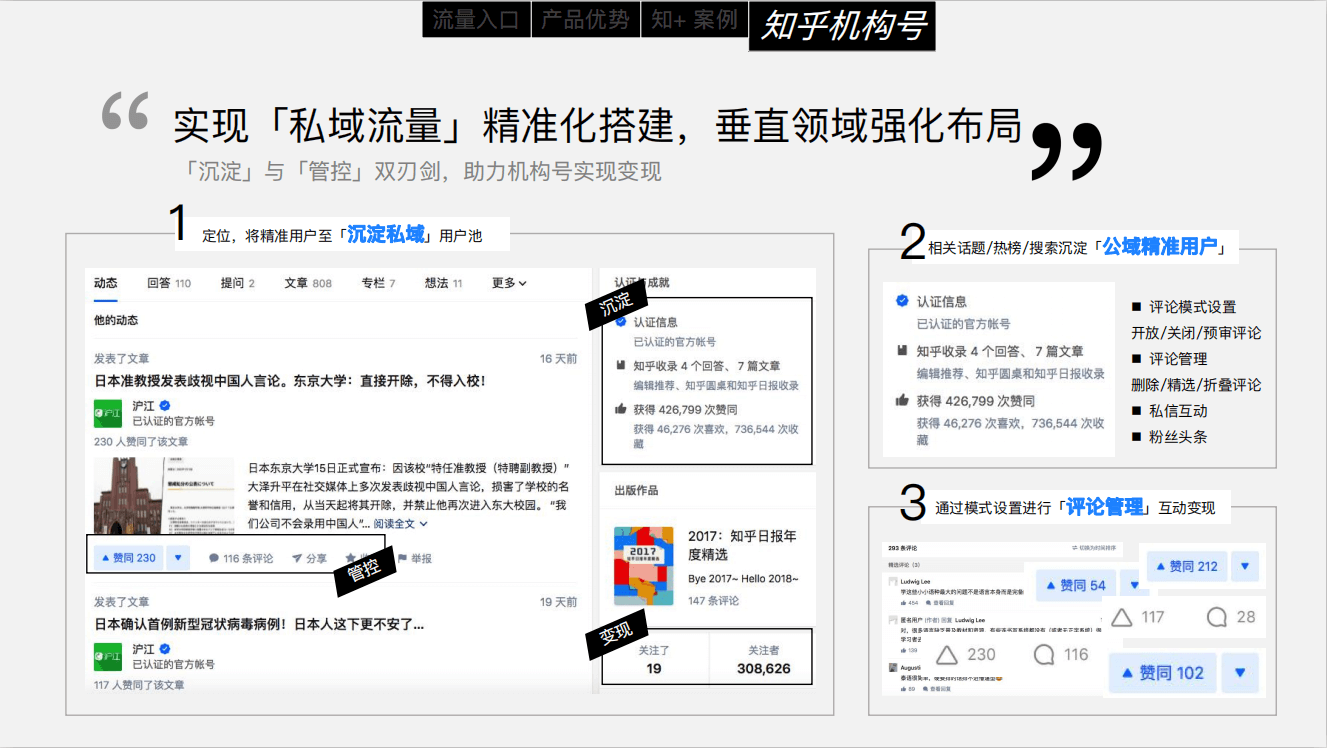Viewport: 1327px width, 748px height.
Task: Open article 日本确认首例新型冠状病毒病例
Action: pyautogui.click(x=259, y=624)
